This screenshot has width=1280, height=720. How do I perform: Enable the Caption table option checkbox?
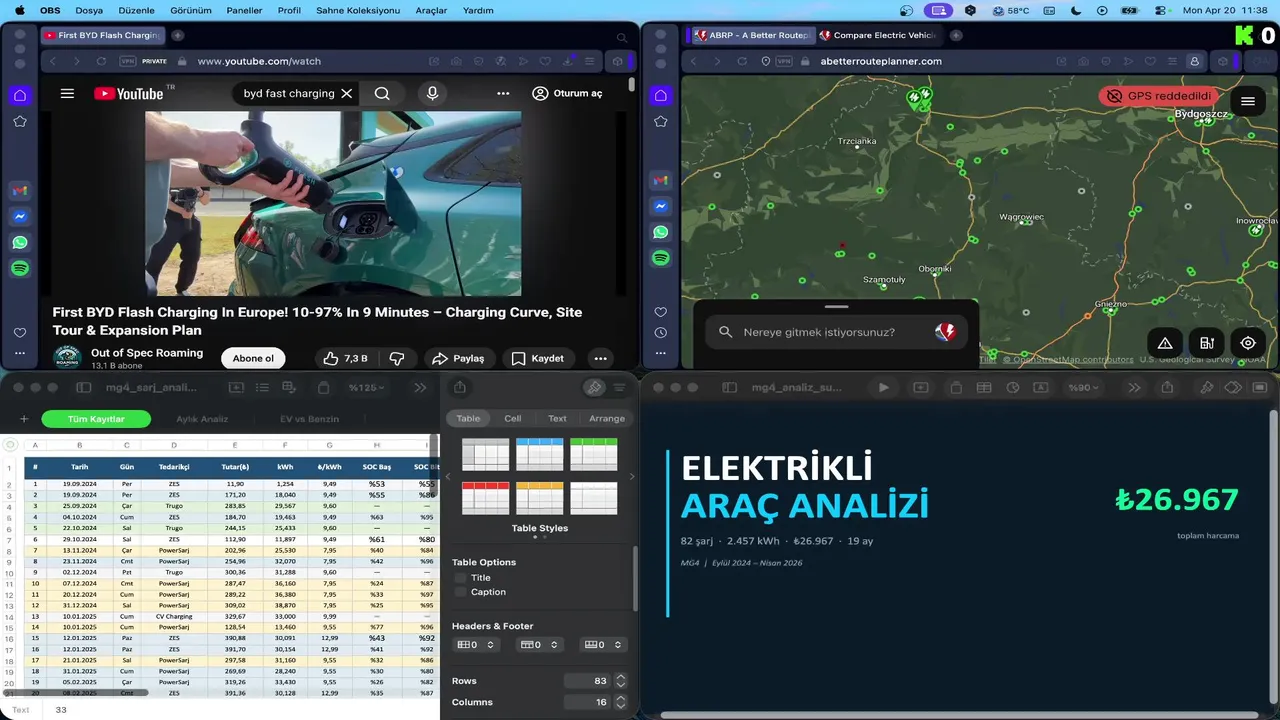(460, 592)
